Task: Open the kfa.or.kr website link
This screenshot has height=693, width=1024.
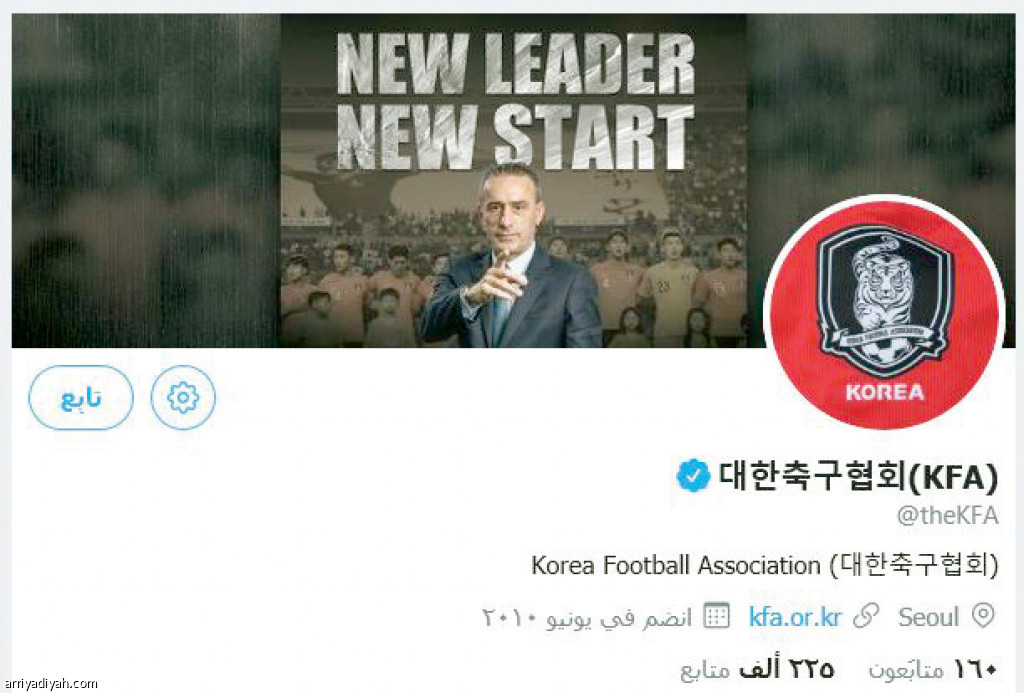Action: coord(795,617)
